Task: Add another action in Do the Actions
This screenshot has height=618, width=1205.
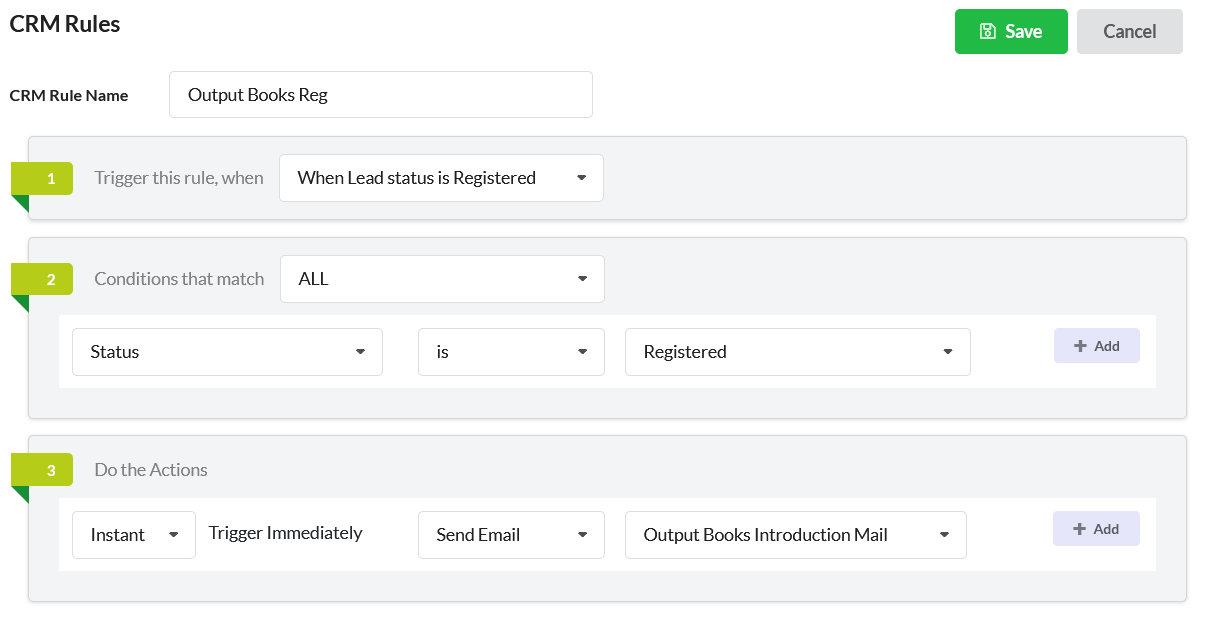Action: (x=1096, y=529)
